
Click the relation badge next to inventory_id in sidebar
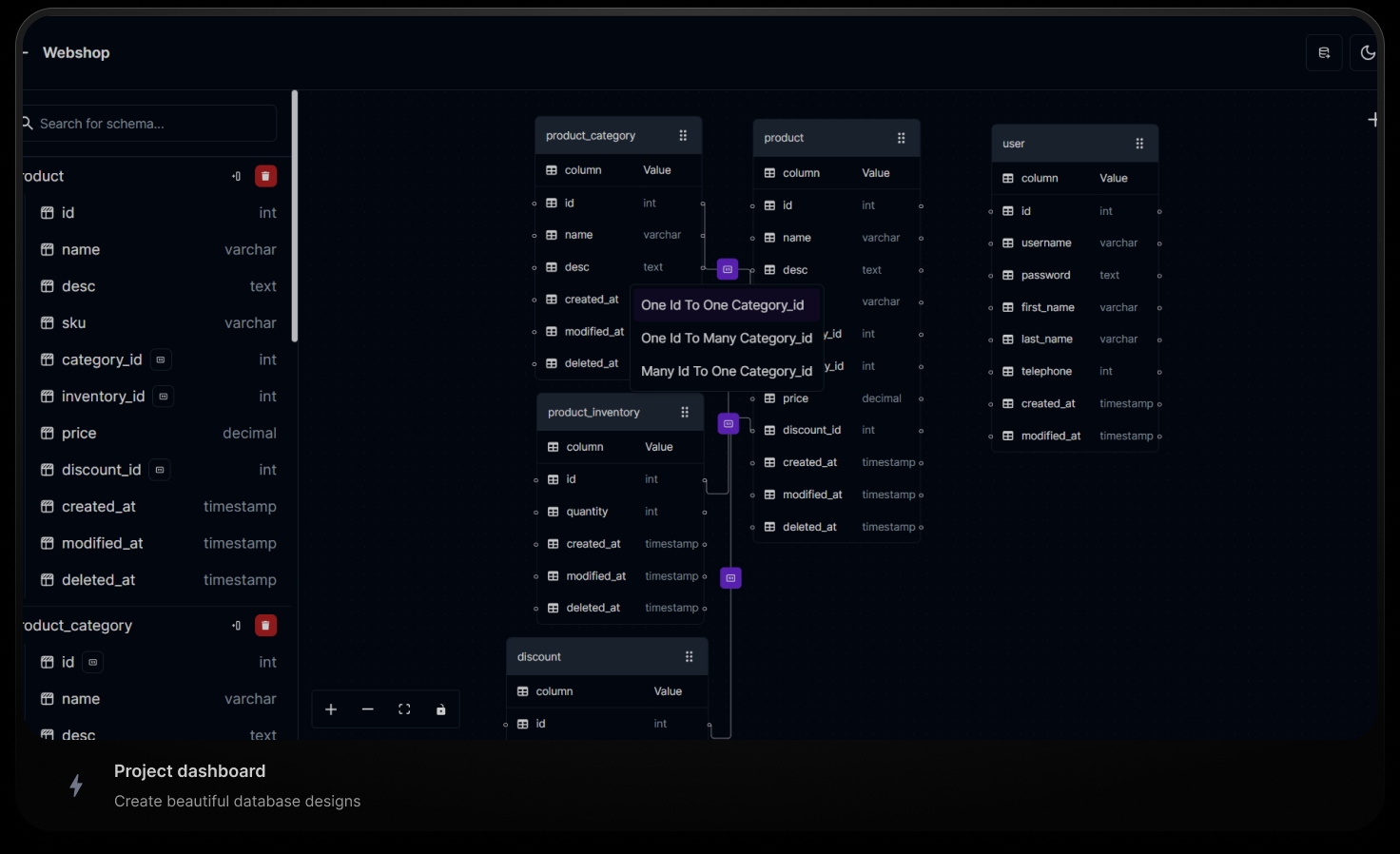(164, 397)
